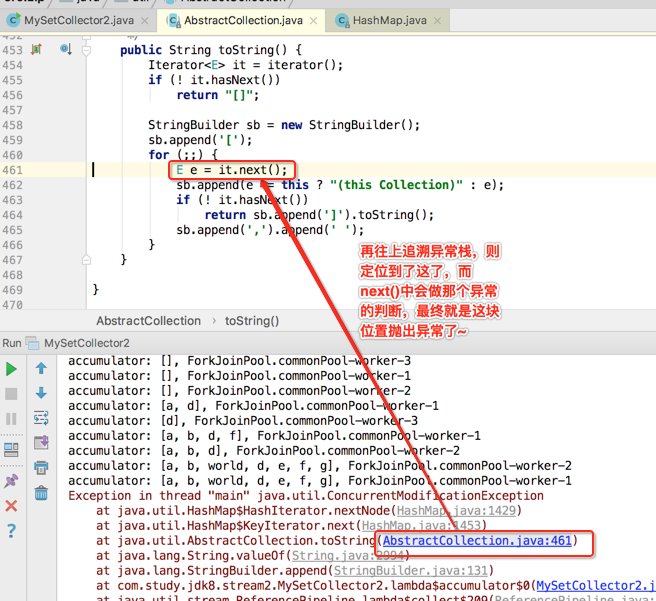Close the Run panel with red X

[11, 506]
